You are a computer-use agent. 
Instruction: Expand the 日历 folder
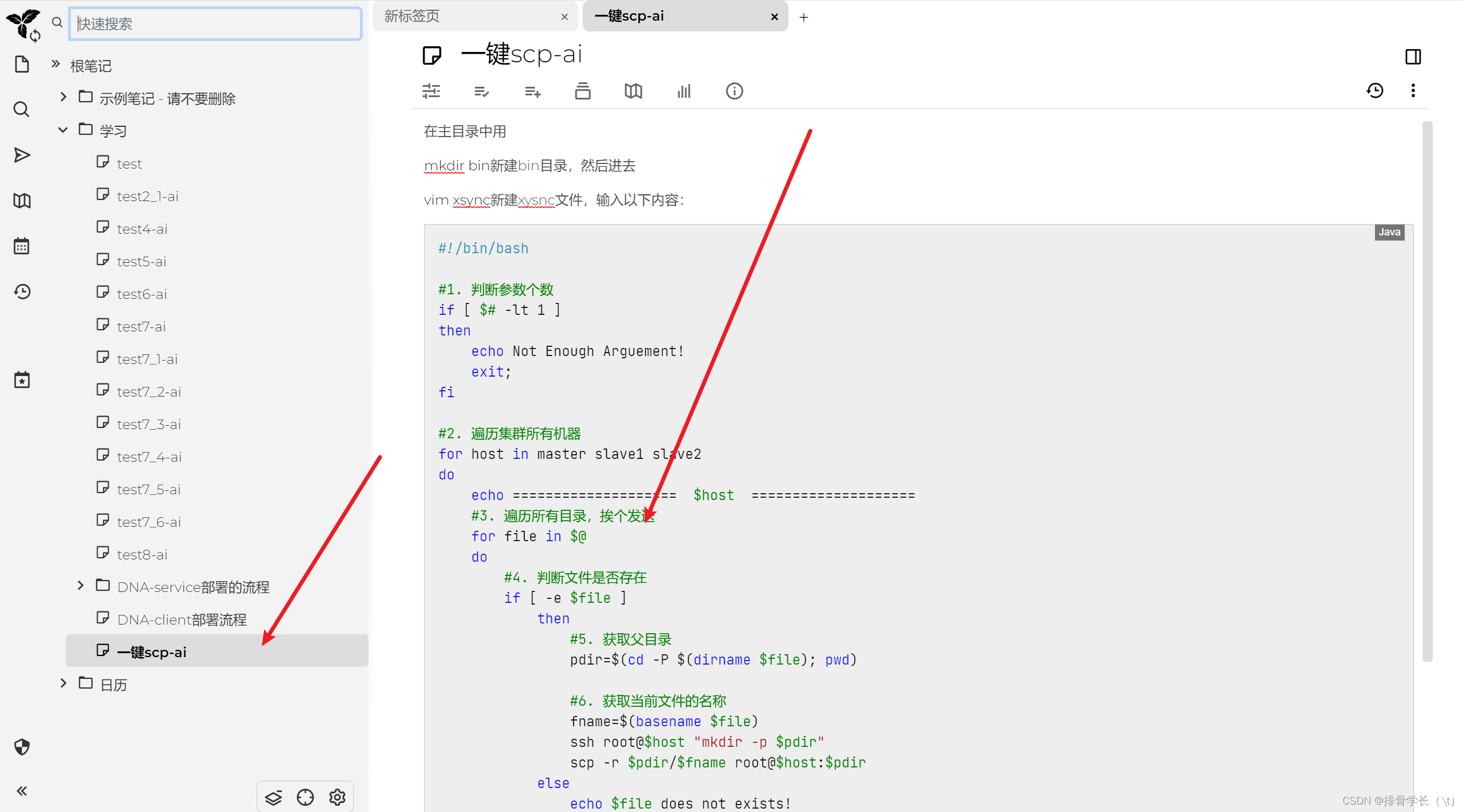(x=63, y=683)
